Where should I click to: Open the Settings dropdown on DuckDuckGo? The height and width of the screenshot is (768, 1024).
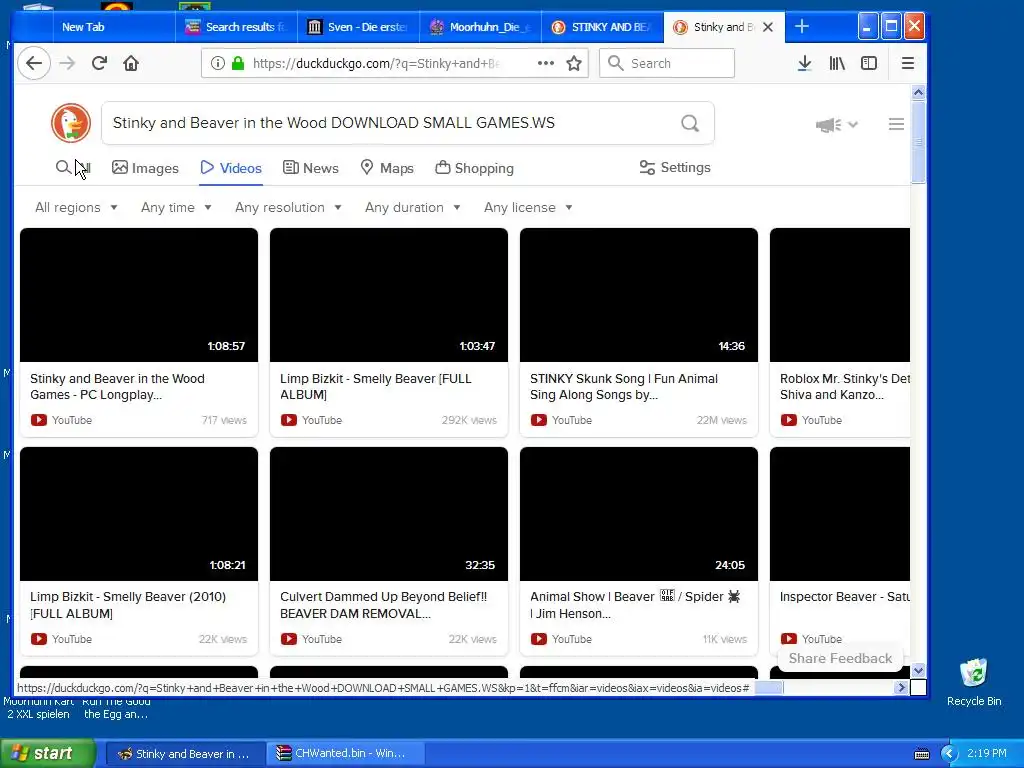tap(675, 168)
